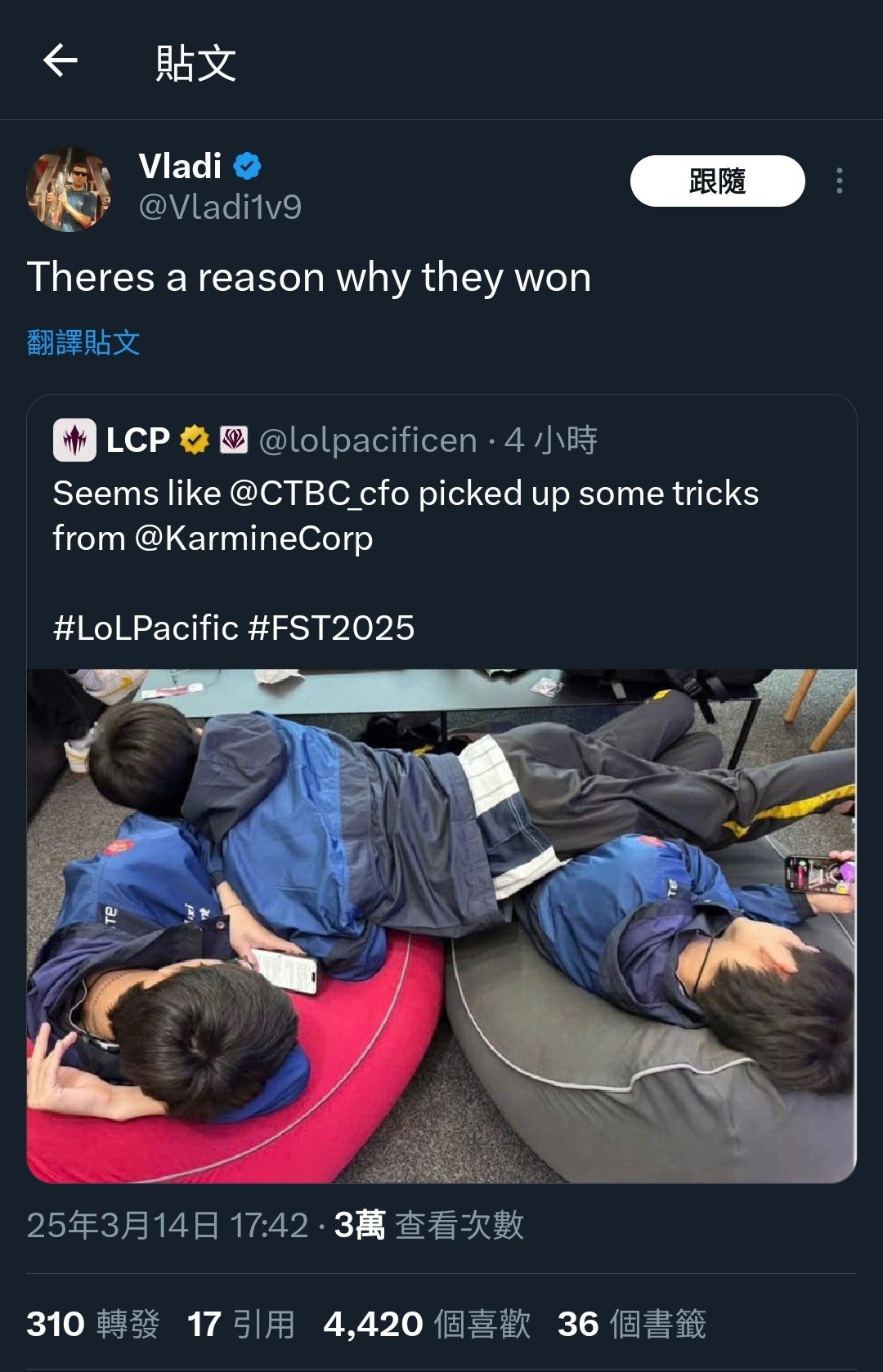Go back using the arrow icon
Image resolution: width=883 pixels, height=1372 pixels.
click(x=61, y=60)
